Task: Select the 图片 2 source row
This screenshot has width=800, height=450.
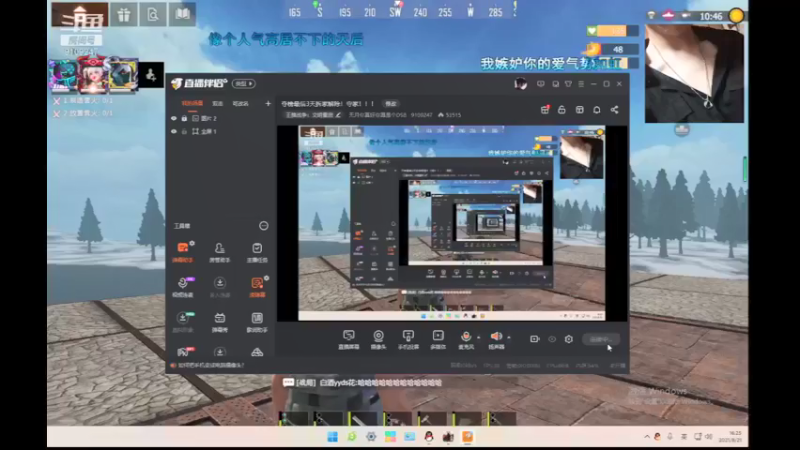Action: click(x=220, y=118)
